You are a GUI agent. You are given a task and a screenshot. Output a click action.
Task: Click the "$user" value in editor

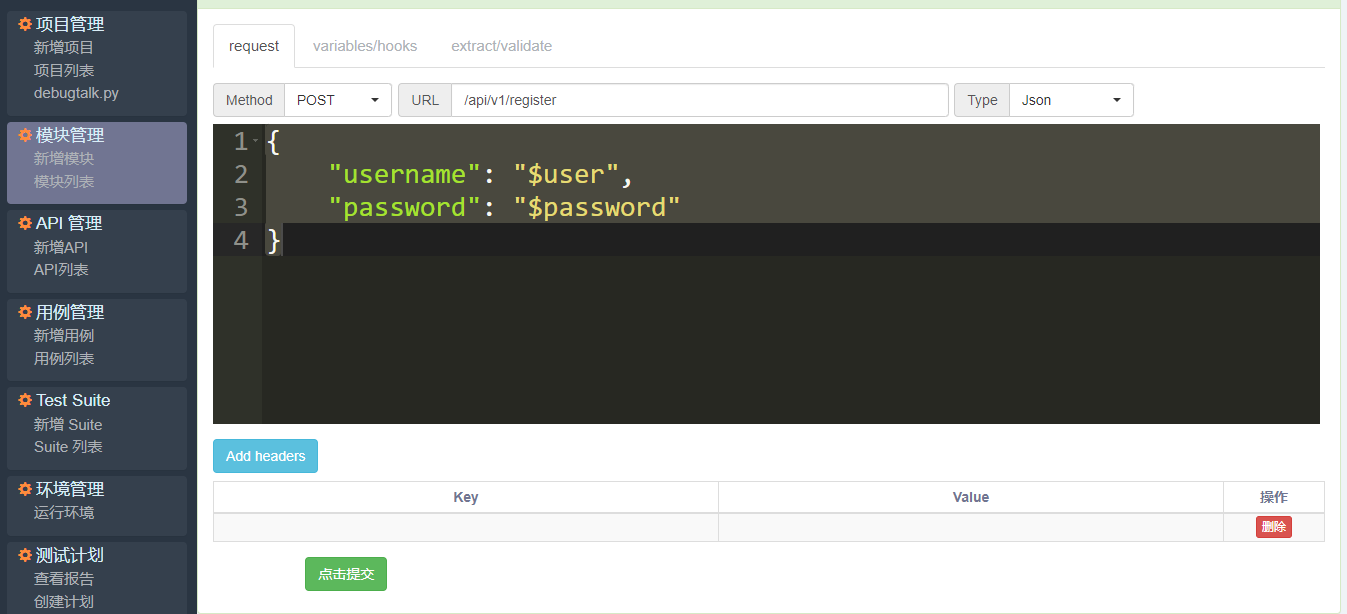pos(566,175)
